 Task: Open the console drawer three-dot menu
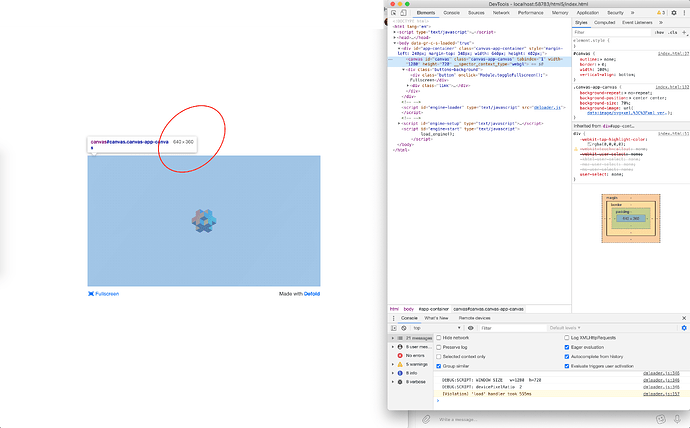pyautogui.click(x=393, y=318)
